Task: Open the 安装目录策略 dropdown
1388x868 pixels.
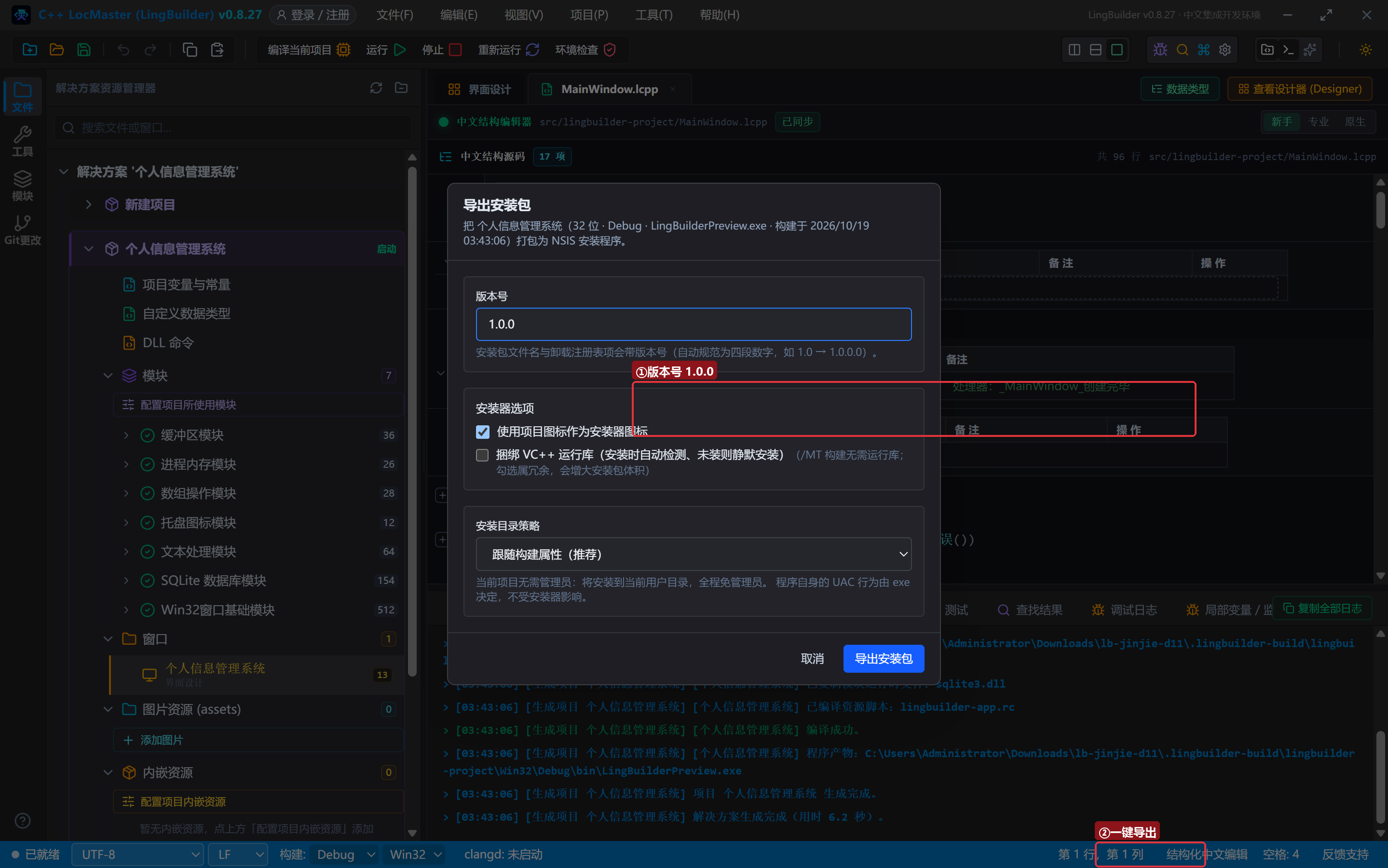Action: (x=694, y=554)
